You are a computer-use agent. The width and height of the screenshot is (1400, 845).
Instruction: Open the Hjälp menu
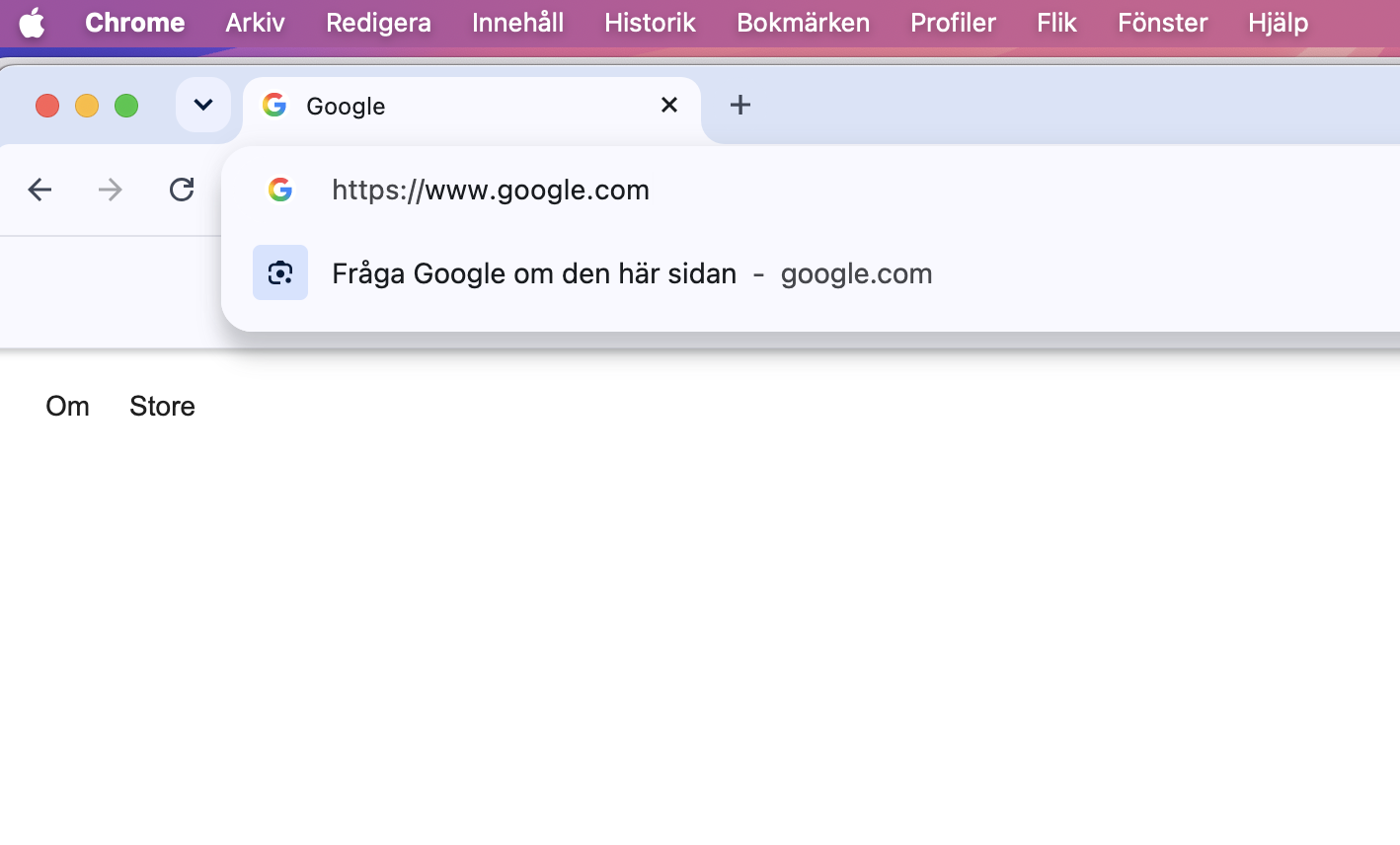[x=1278, y=22]
